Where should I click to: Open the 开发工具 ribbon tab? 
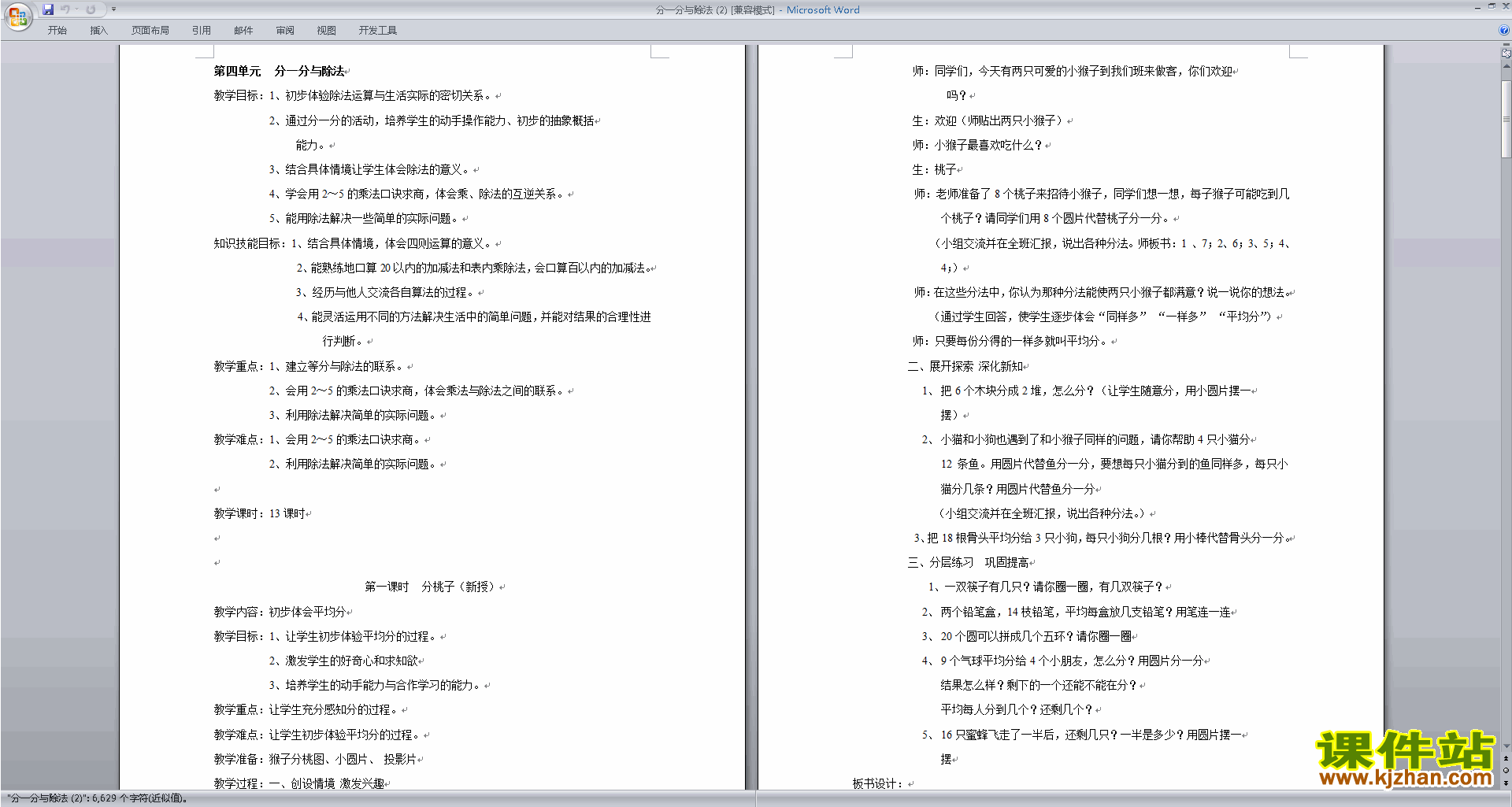click(378, 30)
